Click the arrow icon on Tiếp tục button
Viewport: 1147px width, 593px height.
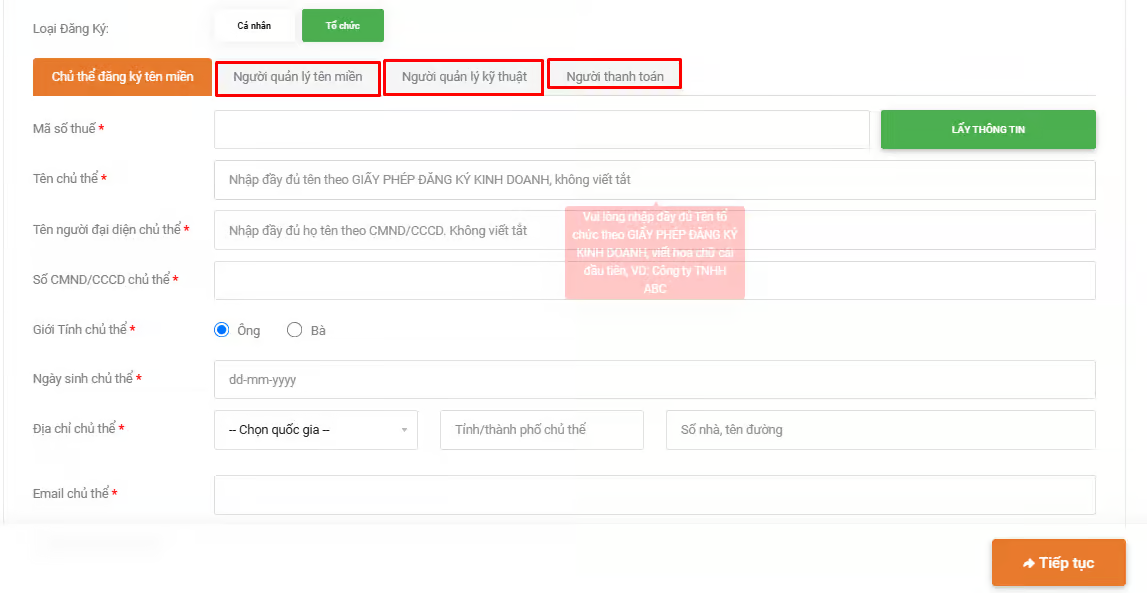coord(1029,562)
